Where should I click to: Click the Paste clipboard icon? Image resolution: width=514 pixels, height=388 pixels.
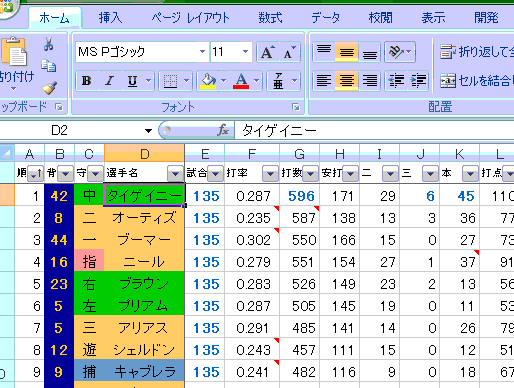pos(14,52)
